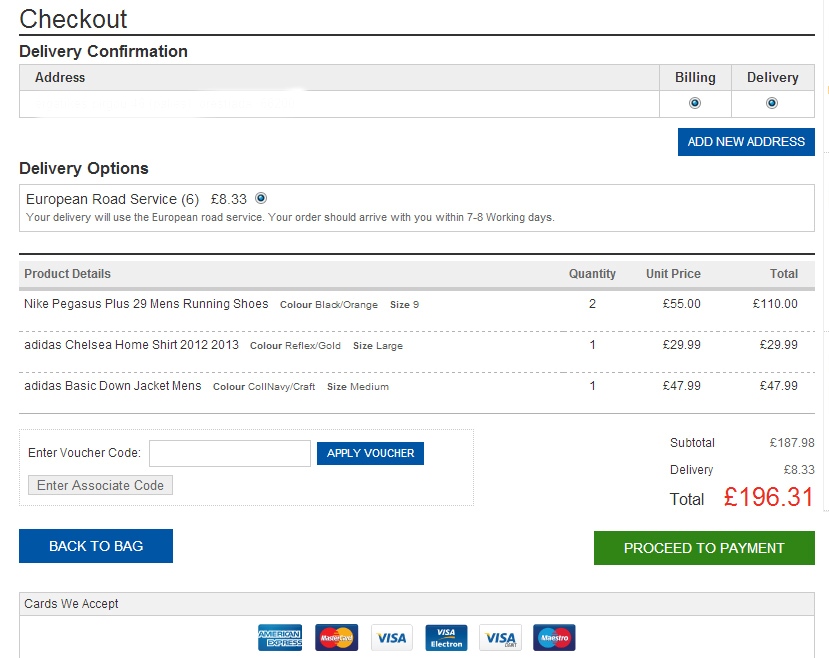Click the Add New Address button
Screen dimensions: 829x658
(746, 142)
